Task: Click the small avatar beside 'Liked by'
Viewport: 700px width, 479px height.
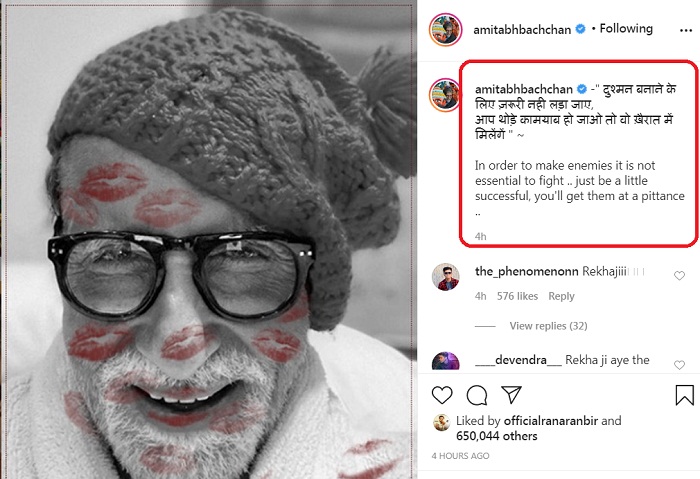Action: [440, 422]
